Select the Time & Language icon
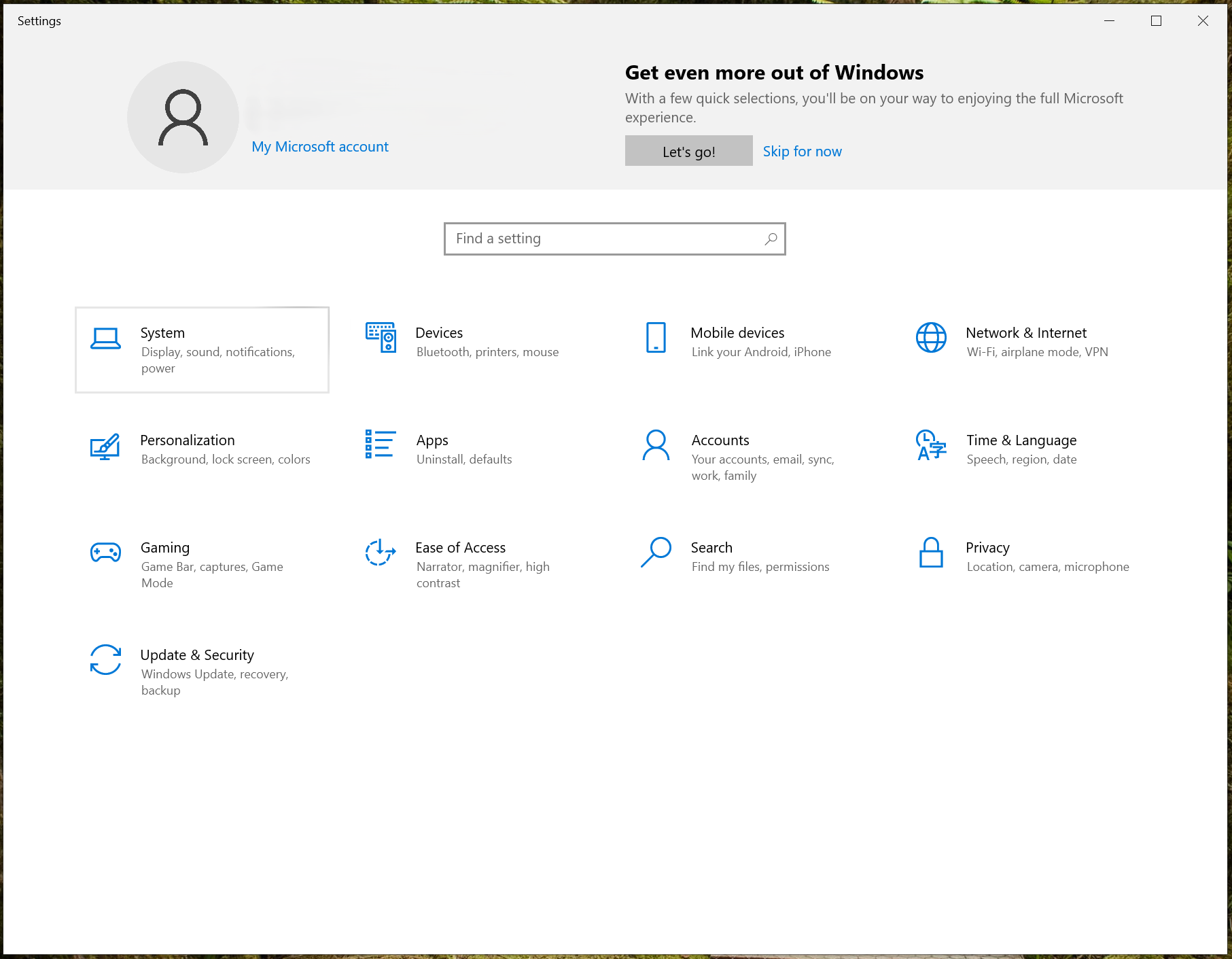This screenshot has height=959, width=1232. (931, 445)
